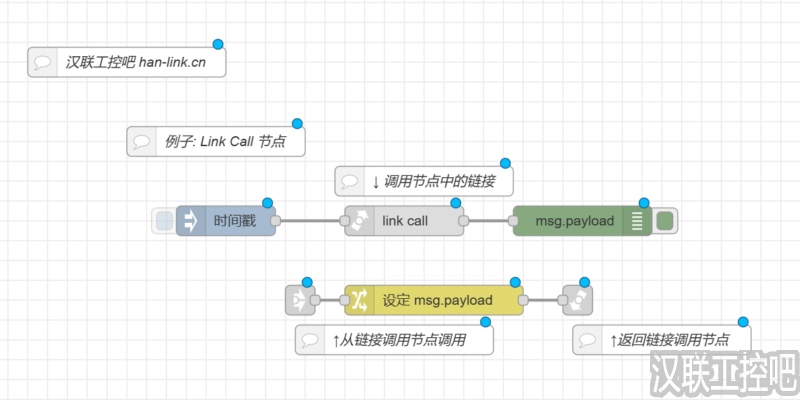Click the input port of msg.payload debug node
This screenshot has height=400, width=800.
pos(512,221)
